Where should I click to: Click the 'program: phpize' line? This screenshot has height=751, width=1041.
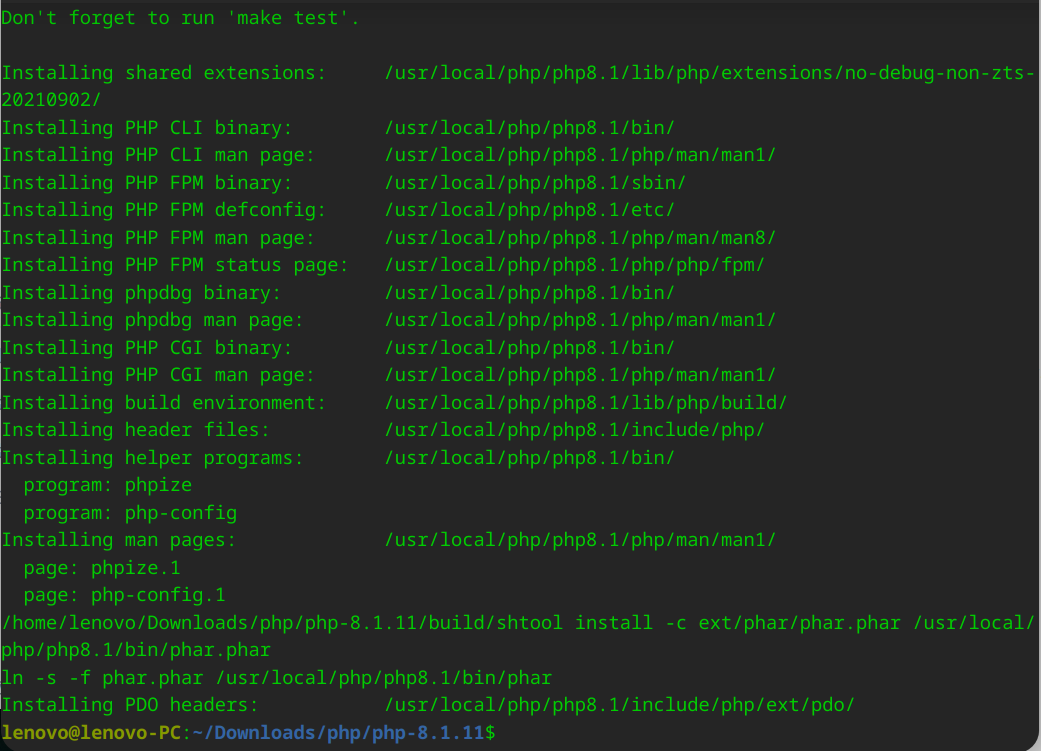(x=108, y=485)
